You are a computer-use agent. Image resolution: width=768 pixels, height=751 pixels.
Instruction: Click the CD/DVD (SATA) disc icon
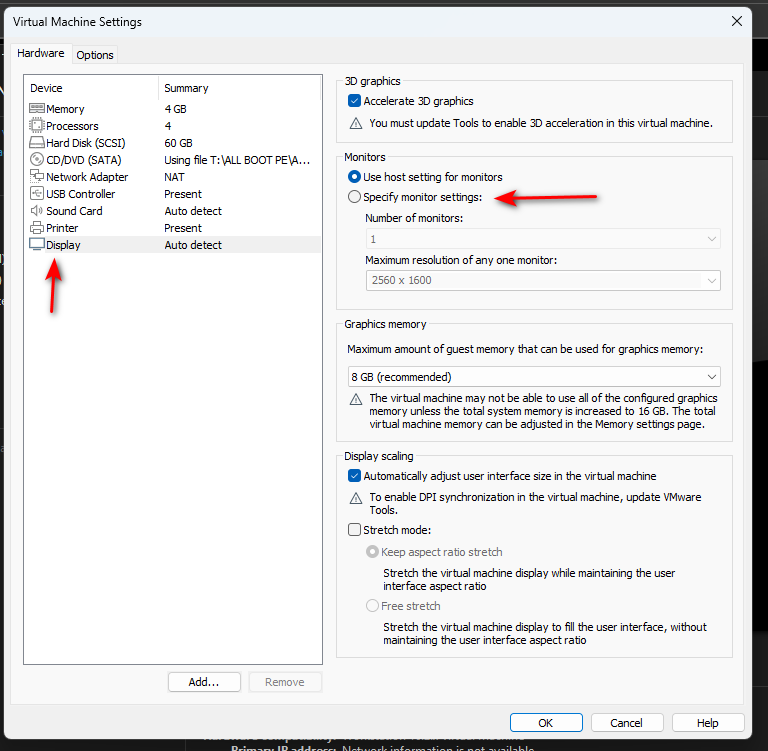[x=37, y=159]
